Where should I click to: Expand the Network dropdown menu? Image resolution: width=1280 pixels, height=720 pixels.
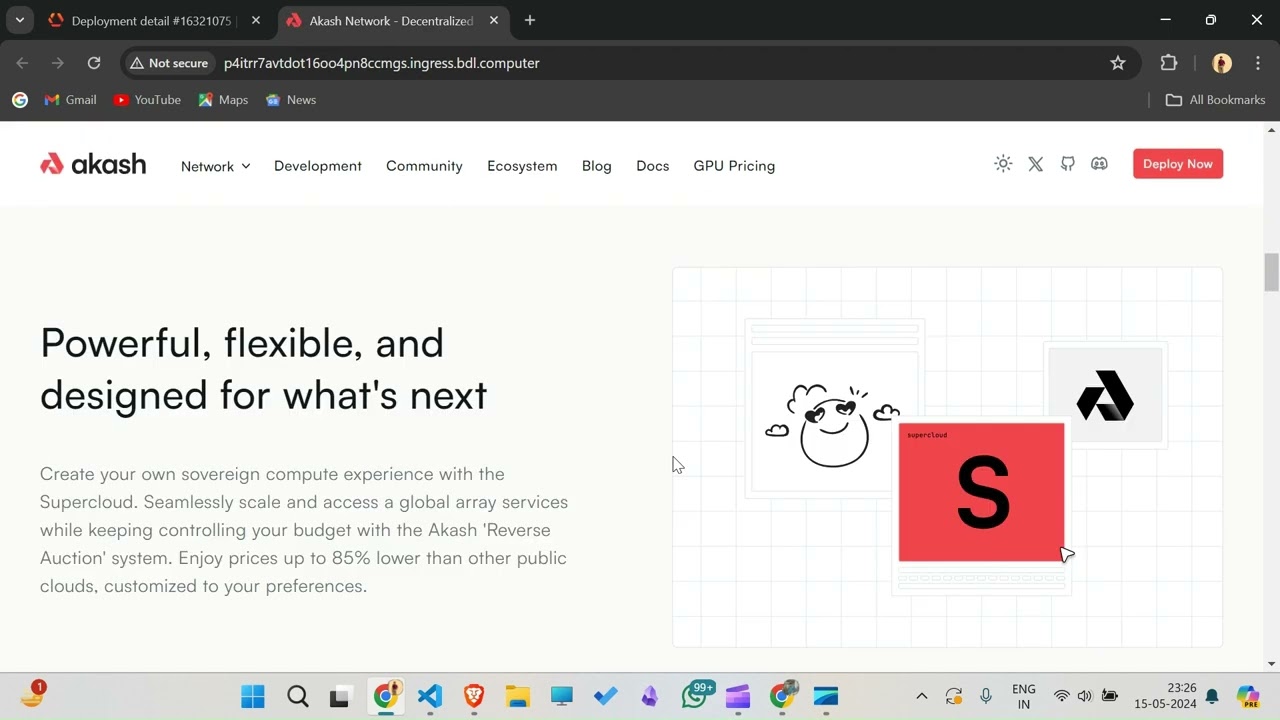point(215,166)
